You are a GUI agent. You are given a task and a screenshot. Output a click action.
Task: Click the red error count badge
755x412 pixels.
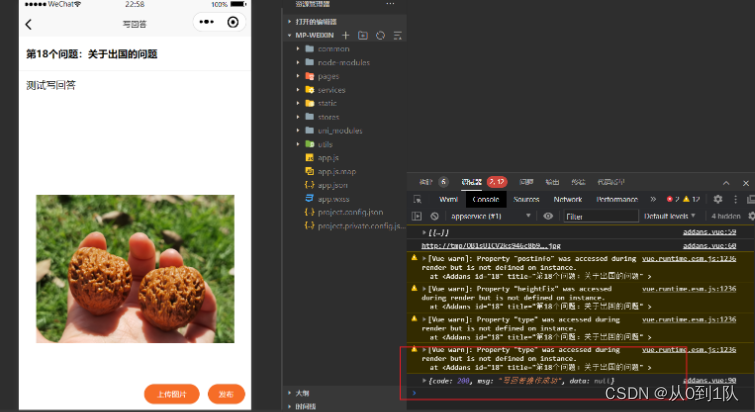pos(673,199)
